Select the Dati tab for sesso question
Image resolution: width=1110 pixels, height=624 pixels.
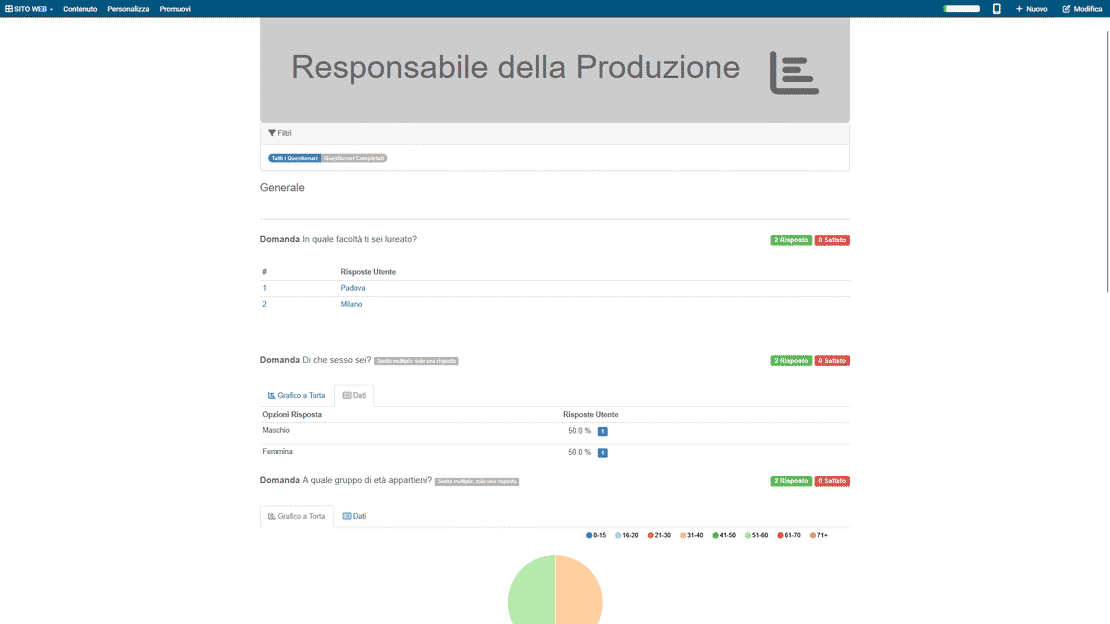pos(354,395)
